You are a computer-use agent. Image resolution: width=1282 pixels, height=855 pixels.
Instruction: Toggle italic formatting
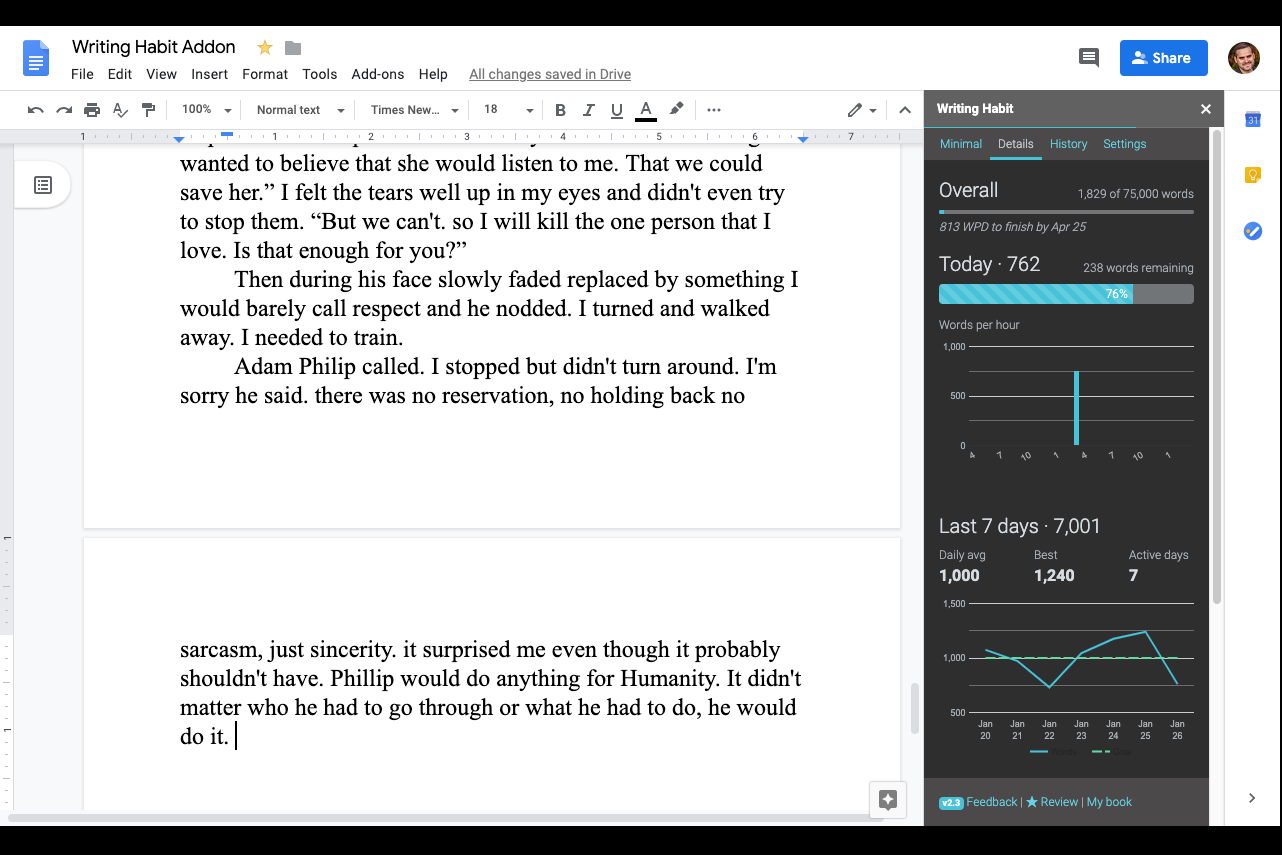pos(589,110)
